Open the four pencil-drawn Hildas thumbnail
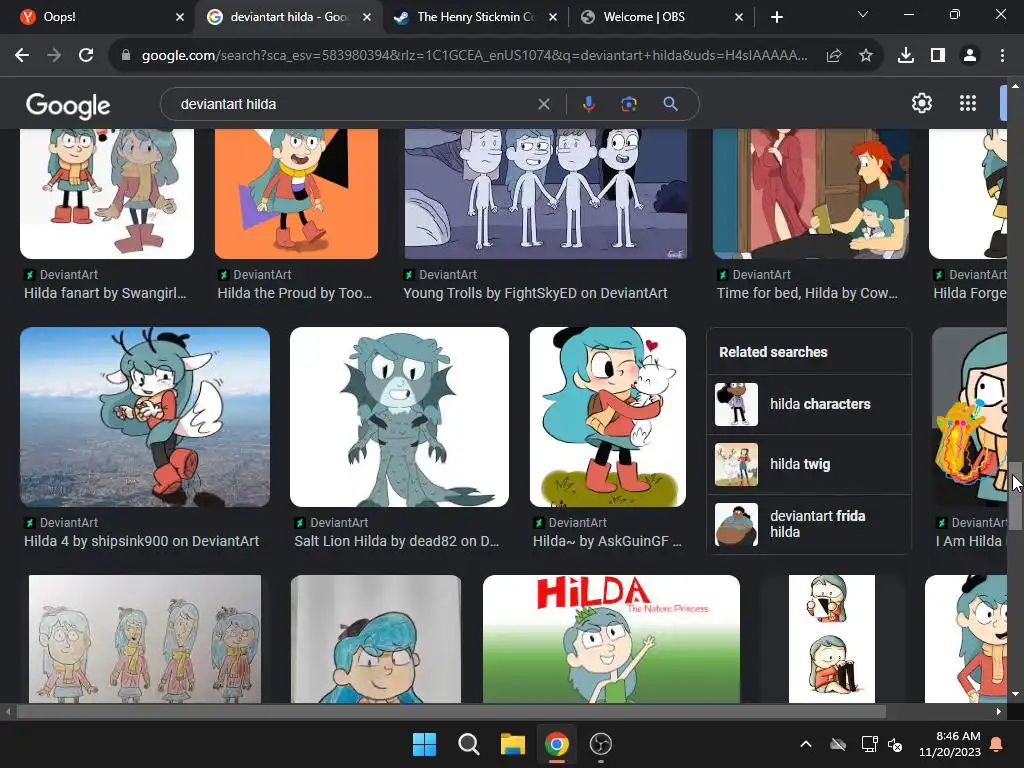 (x=145, y=639)
